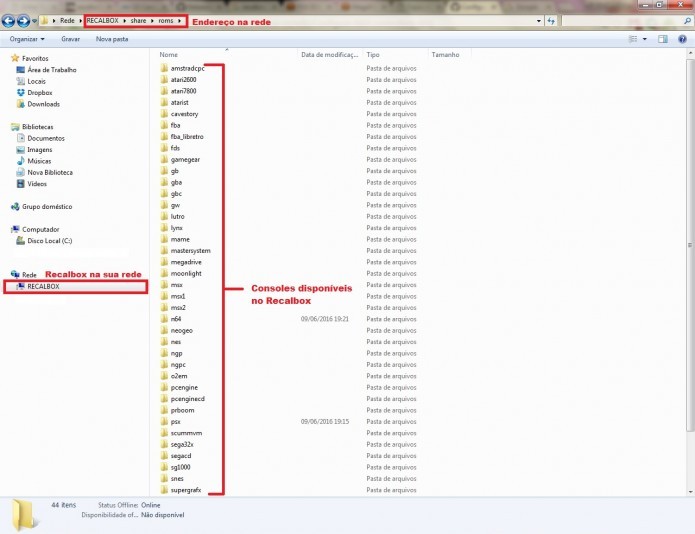Viewport: 695px width, 534px height.
Task: Click the refresh button beside address bar
Action: tap(551, 21)
